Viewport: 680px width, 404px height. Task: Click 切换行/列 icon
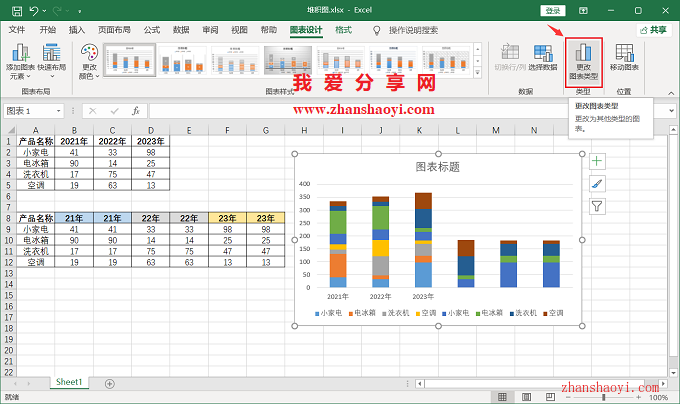pos(510,57)
